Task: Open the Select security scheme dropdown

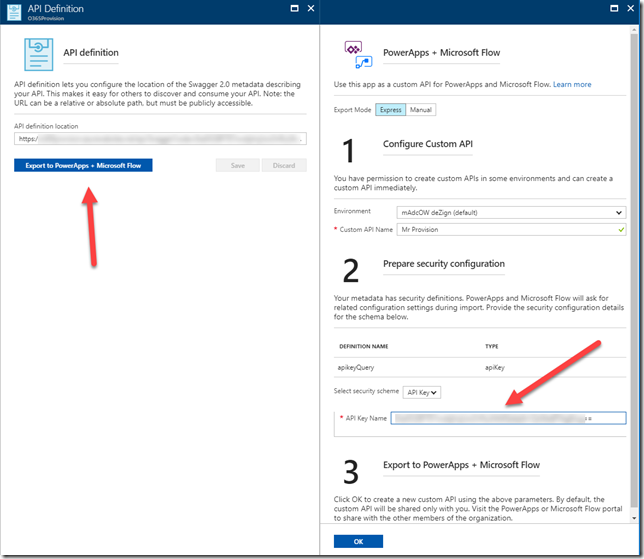Action: click(422, 392)
